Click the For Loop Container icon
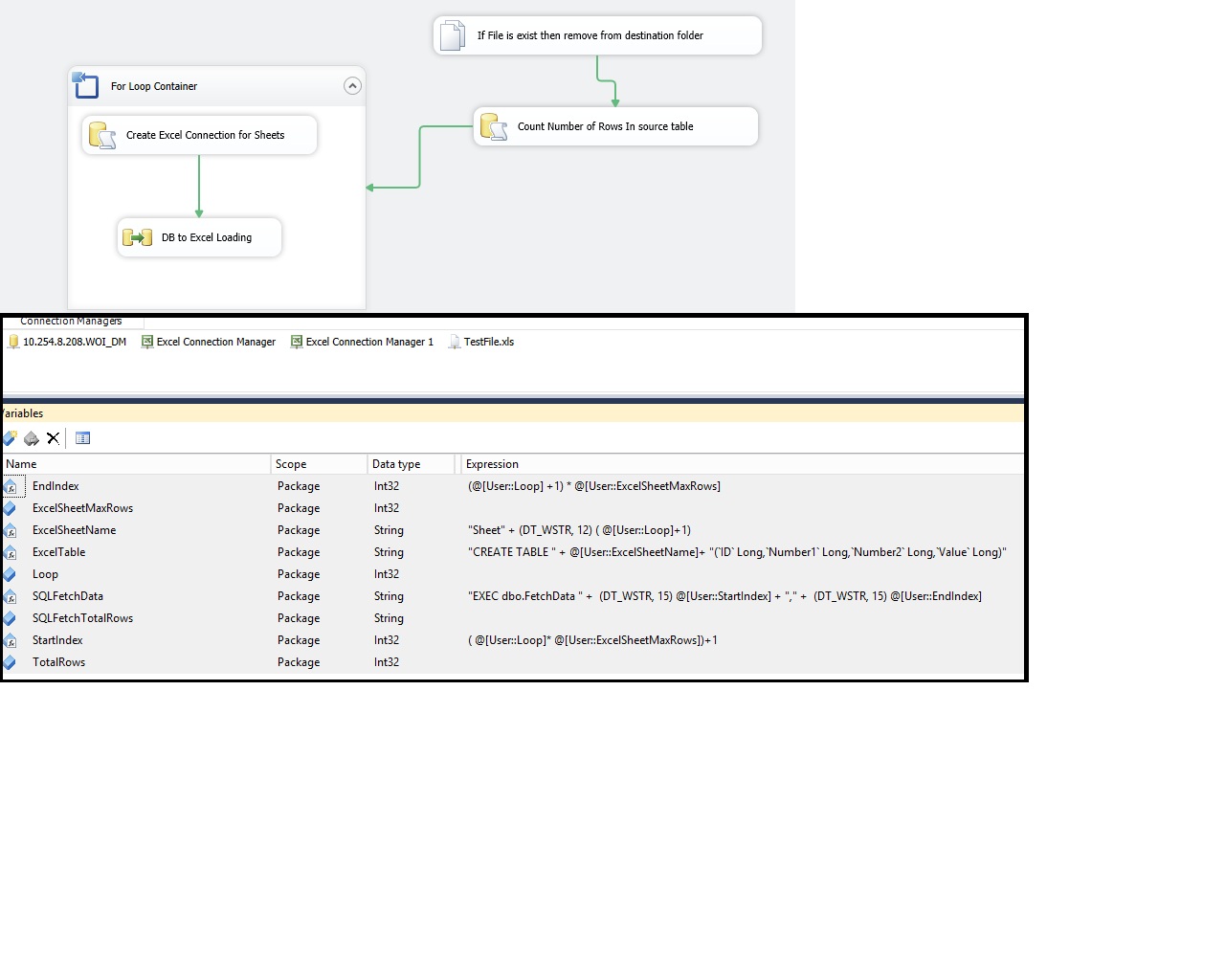 point(86,85)
